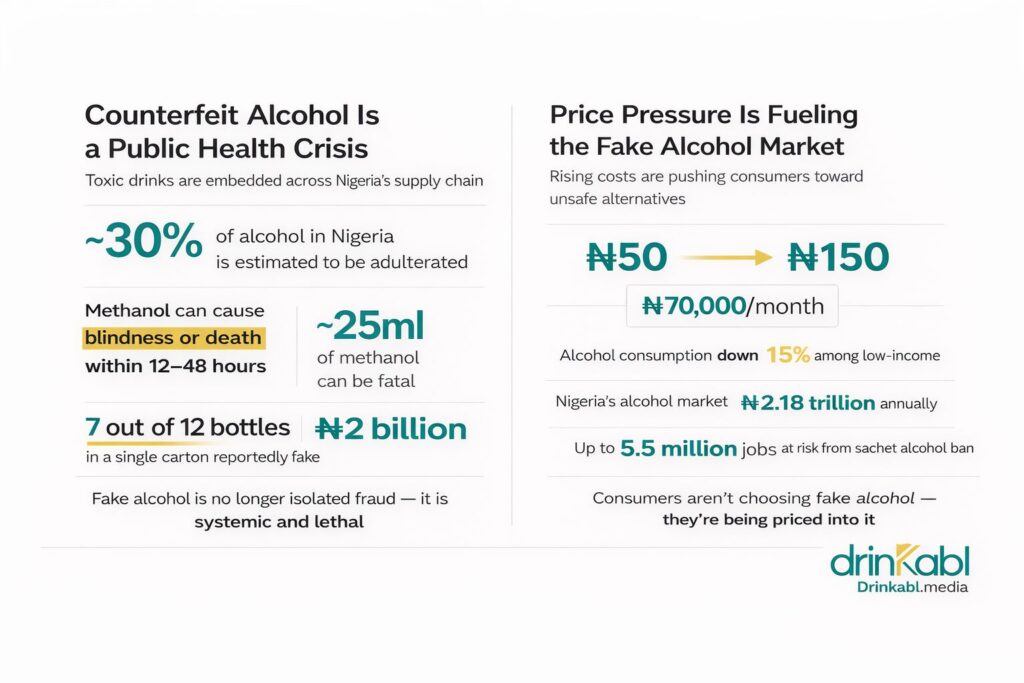The height and width of the screenshot is (683, 1024).
Task: Click the "systemic and lethal" text
Action: [x=279, y=521]
